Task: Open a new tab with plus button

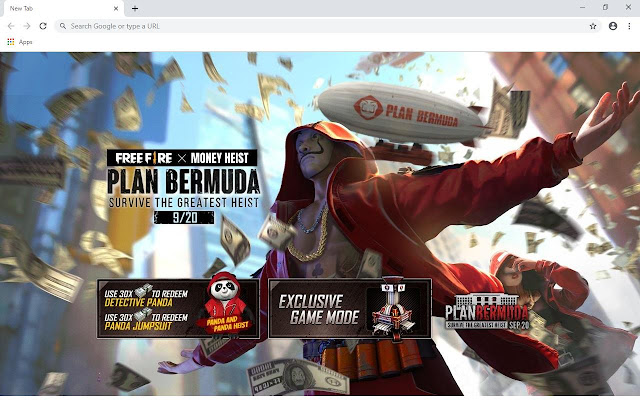Action: point(135,8)
